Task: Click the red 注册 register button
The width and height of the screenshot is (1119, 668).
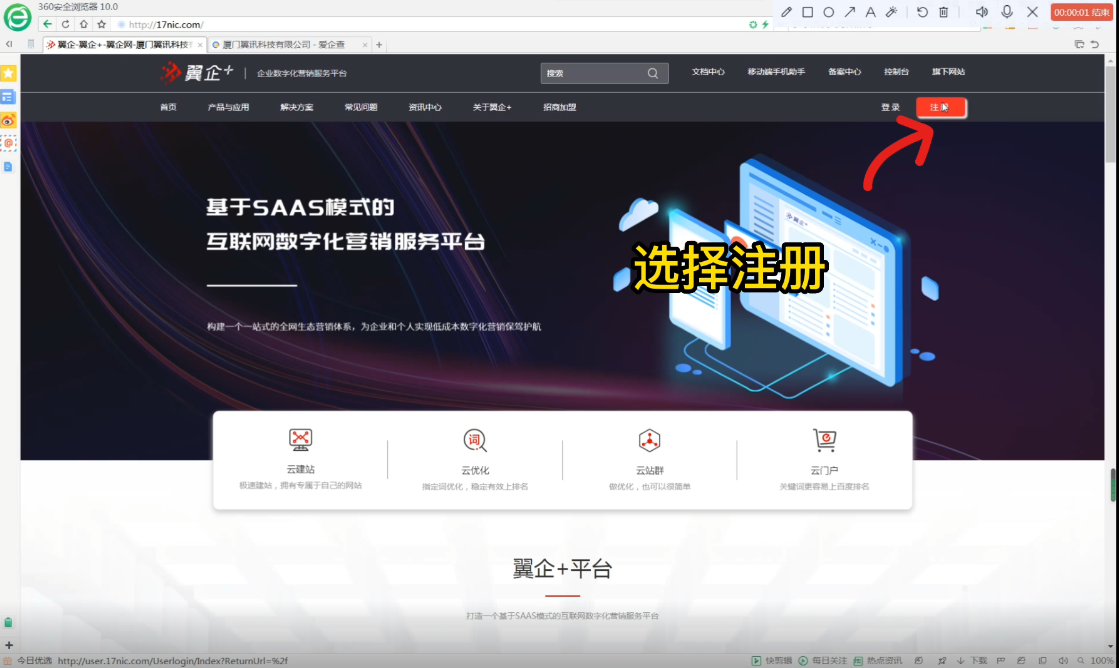Action: [941, 107]
